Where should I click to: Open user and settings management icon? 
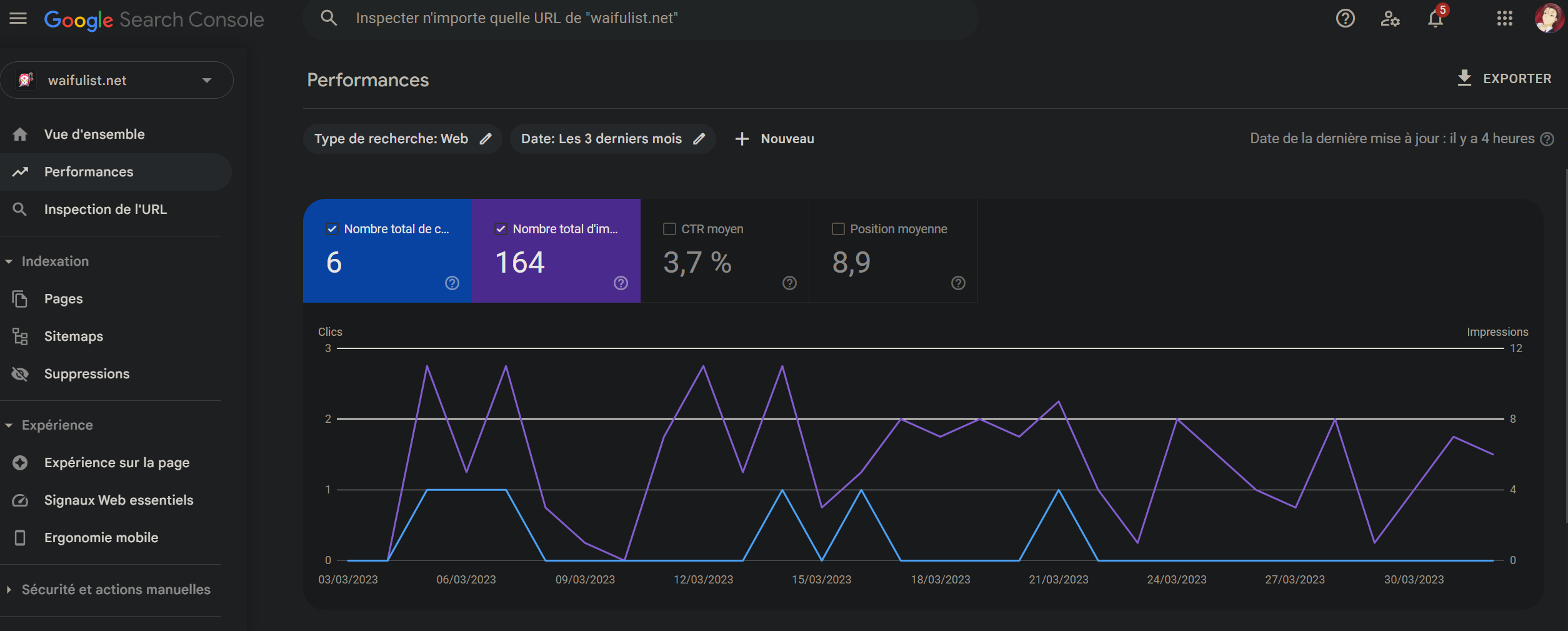pyautogui.click(x=1390, y=19)
